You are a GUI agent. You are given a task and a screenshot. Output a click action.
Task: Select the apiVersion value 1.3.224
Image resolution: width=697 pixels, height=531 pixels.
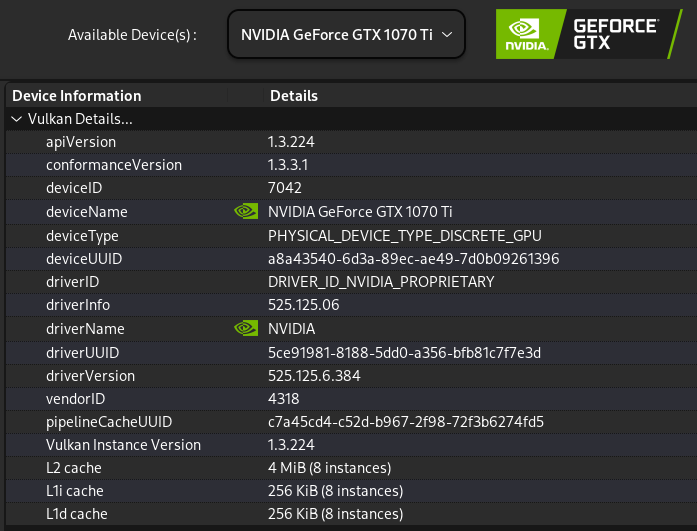pos(291,142)
